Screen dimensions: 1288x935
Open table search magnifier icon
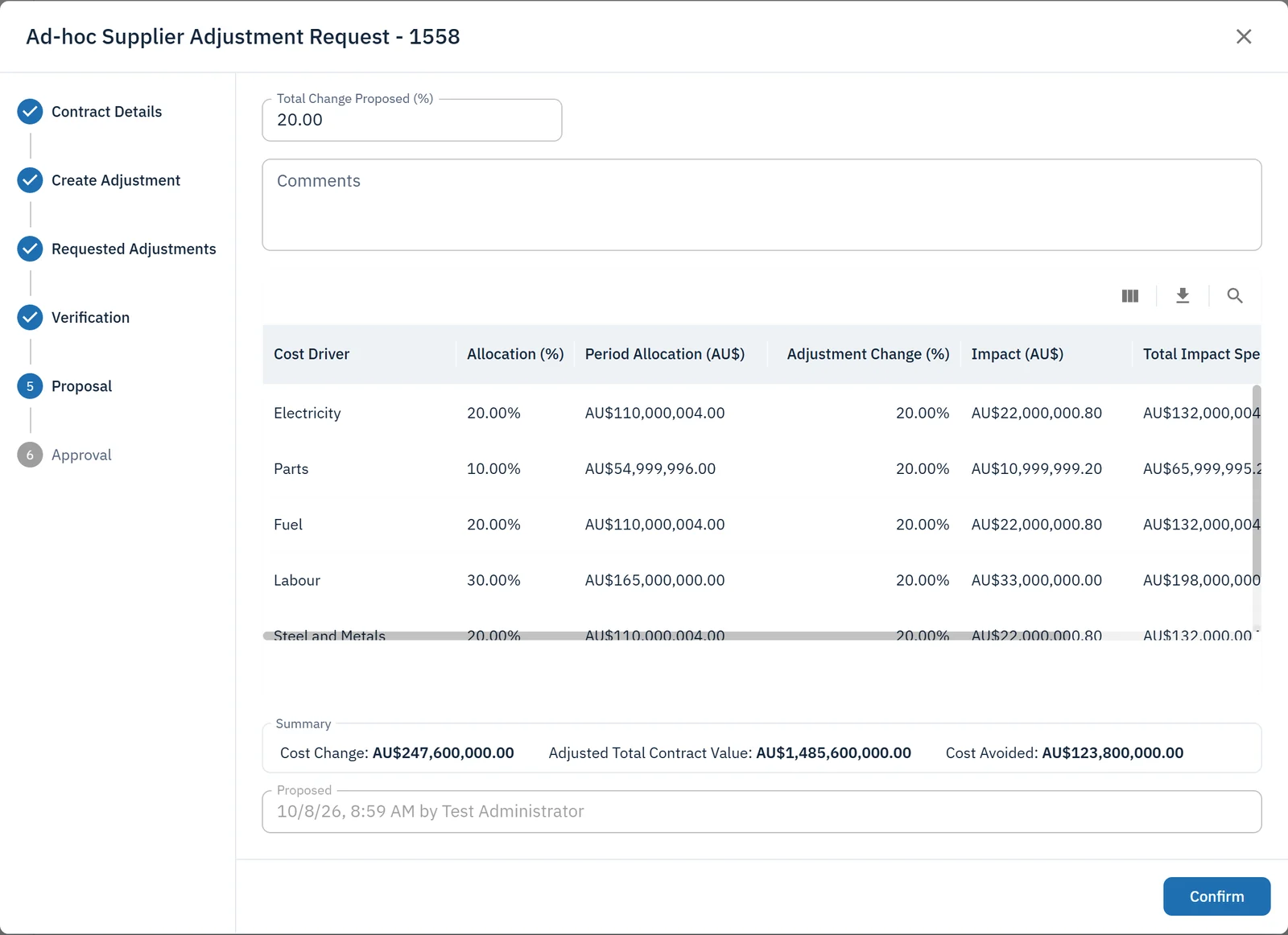(1235, 296)
